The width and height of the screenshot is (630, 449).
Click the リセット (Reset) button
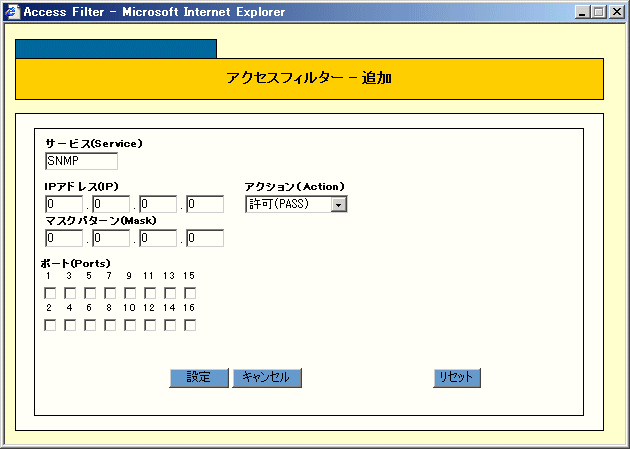click(x=458, y=377)
